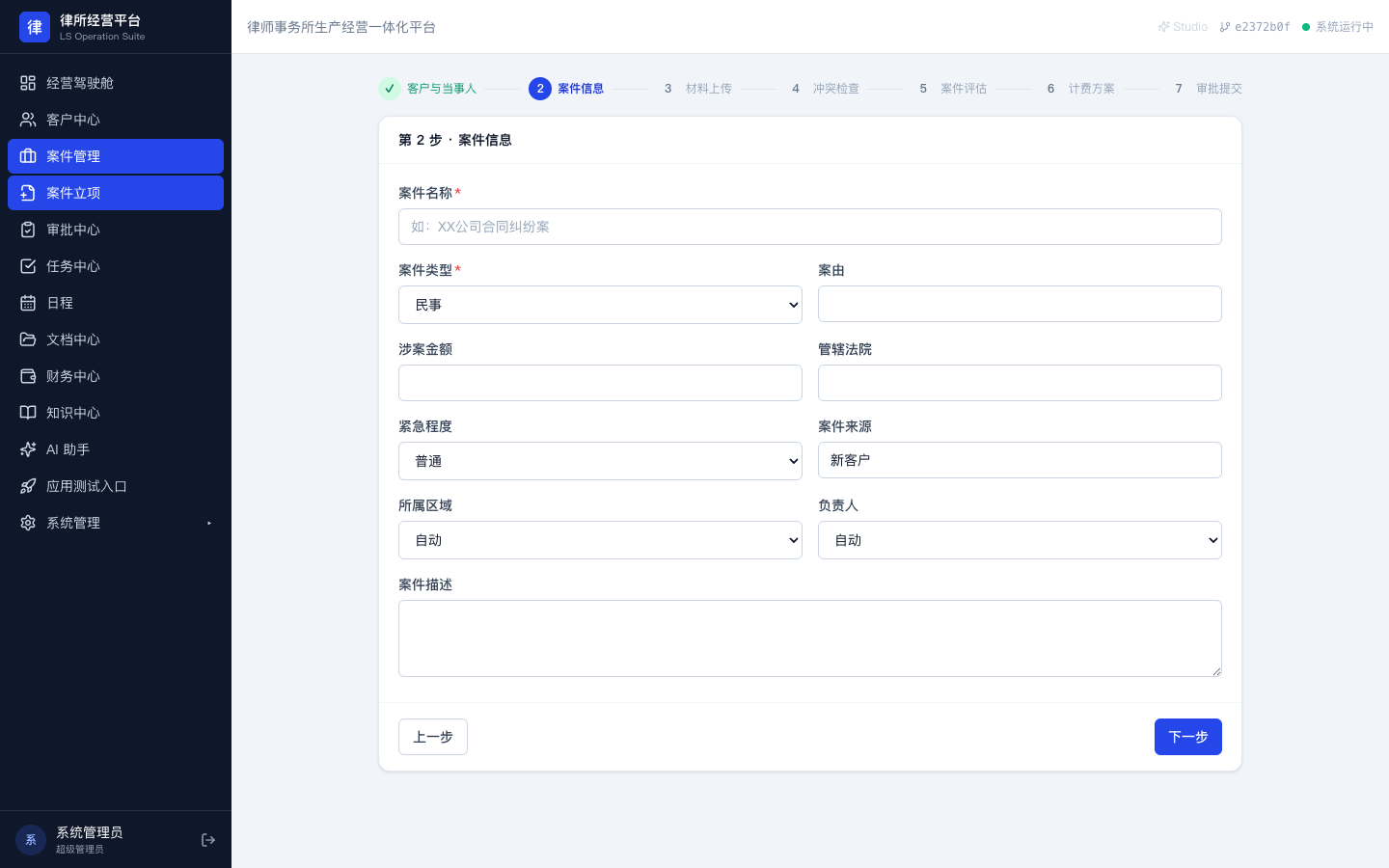Focus the 涉案金额 input field
1389x868 pixels.
tap(600, 383)
